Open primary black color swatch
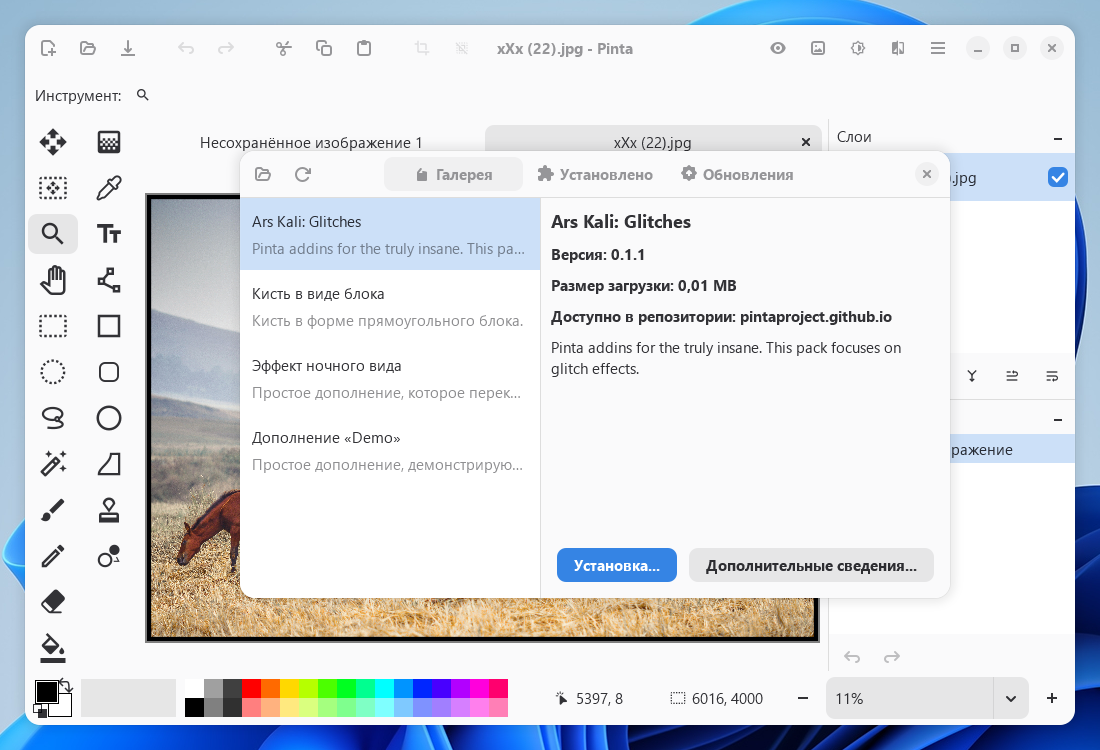 click(x=46, y=692)
